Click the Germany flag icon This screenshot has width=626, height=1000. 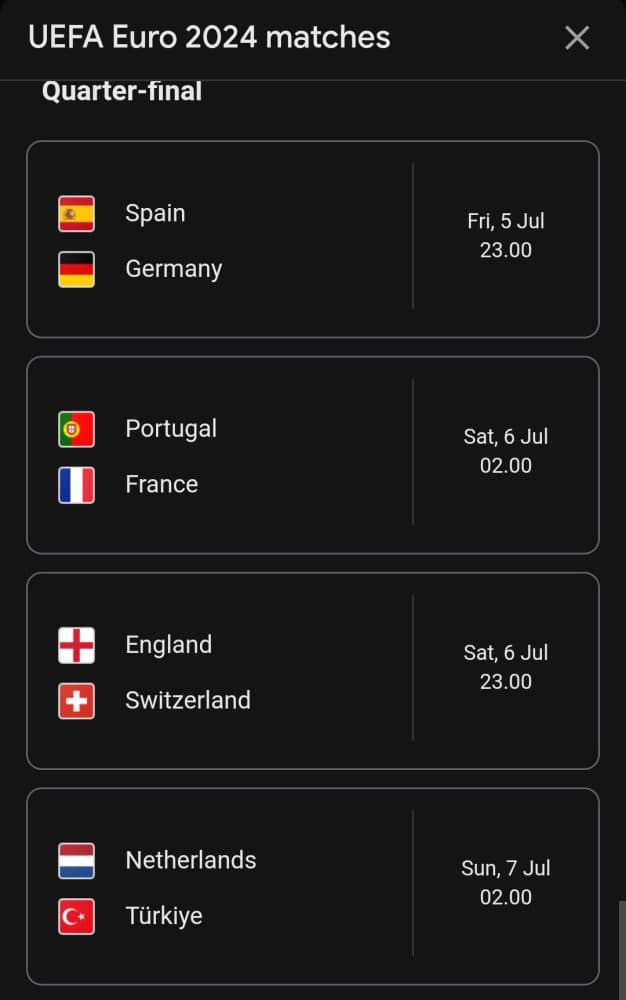77,269
